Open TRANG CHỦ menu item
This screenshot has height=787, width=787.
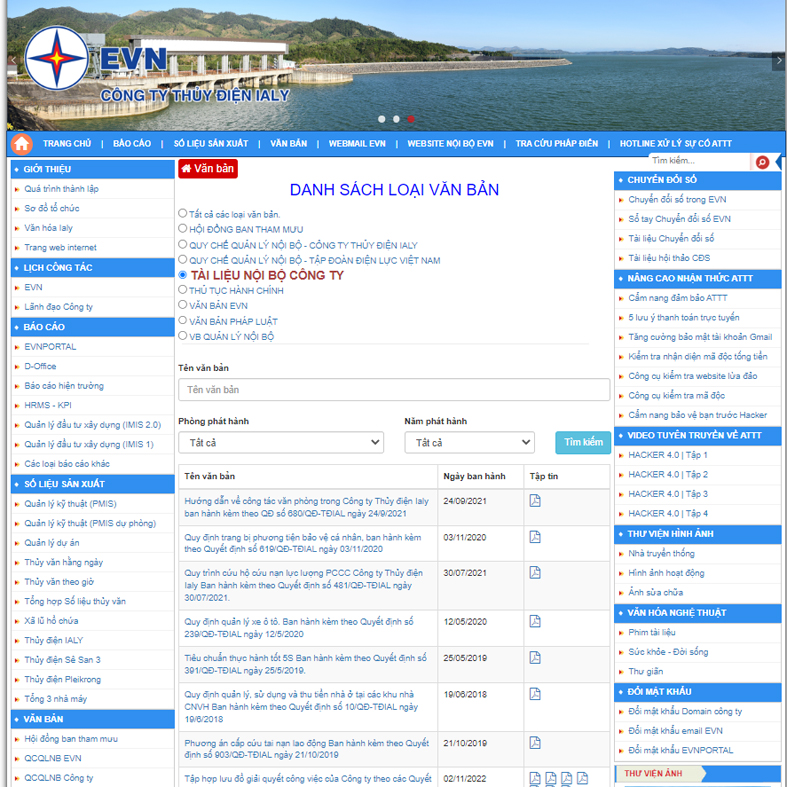67,144
